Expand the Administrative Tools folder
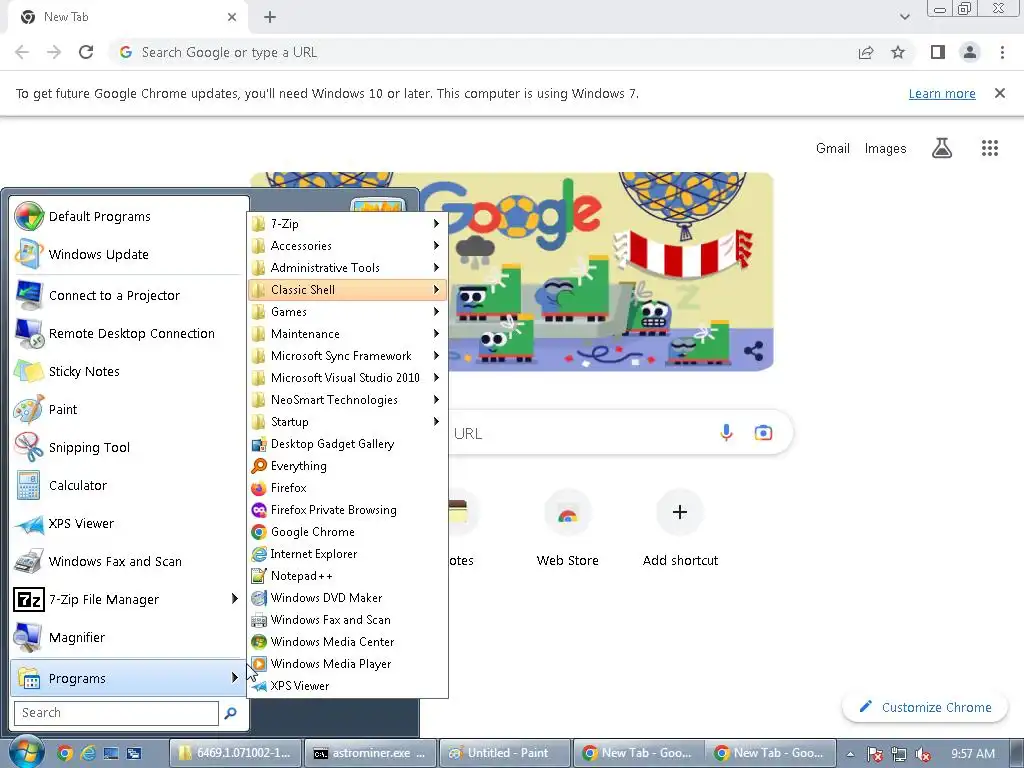 pos(348,268)
